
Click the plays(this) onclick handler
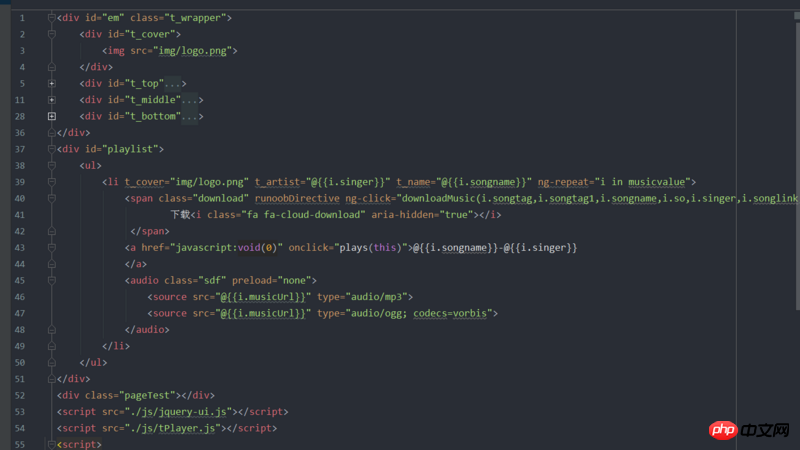[x=370, y=247]
